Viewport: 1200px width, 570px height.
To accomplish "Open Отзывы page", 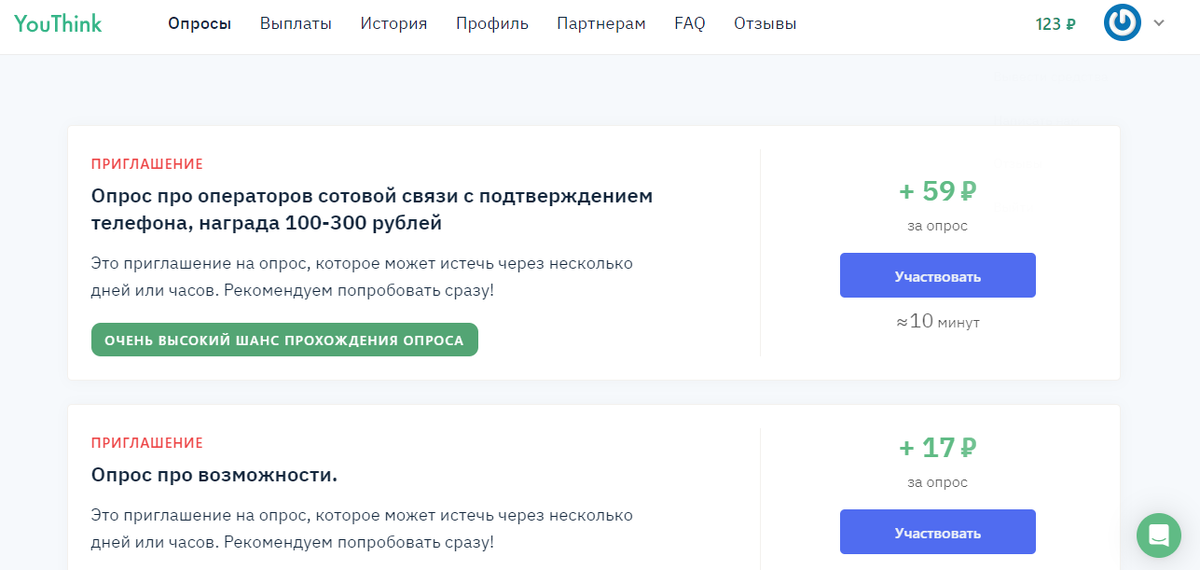I will point(765,24).
